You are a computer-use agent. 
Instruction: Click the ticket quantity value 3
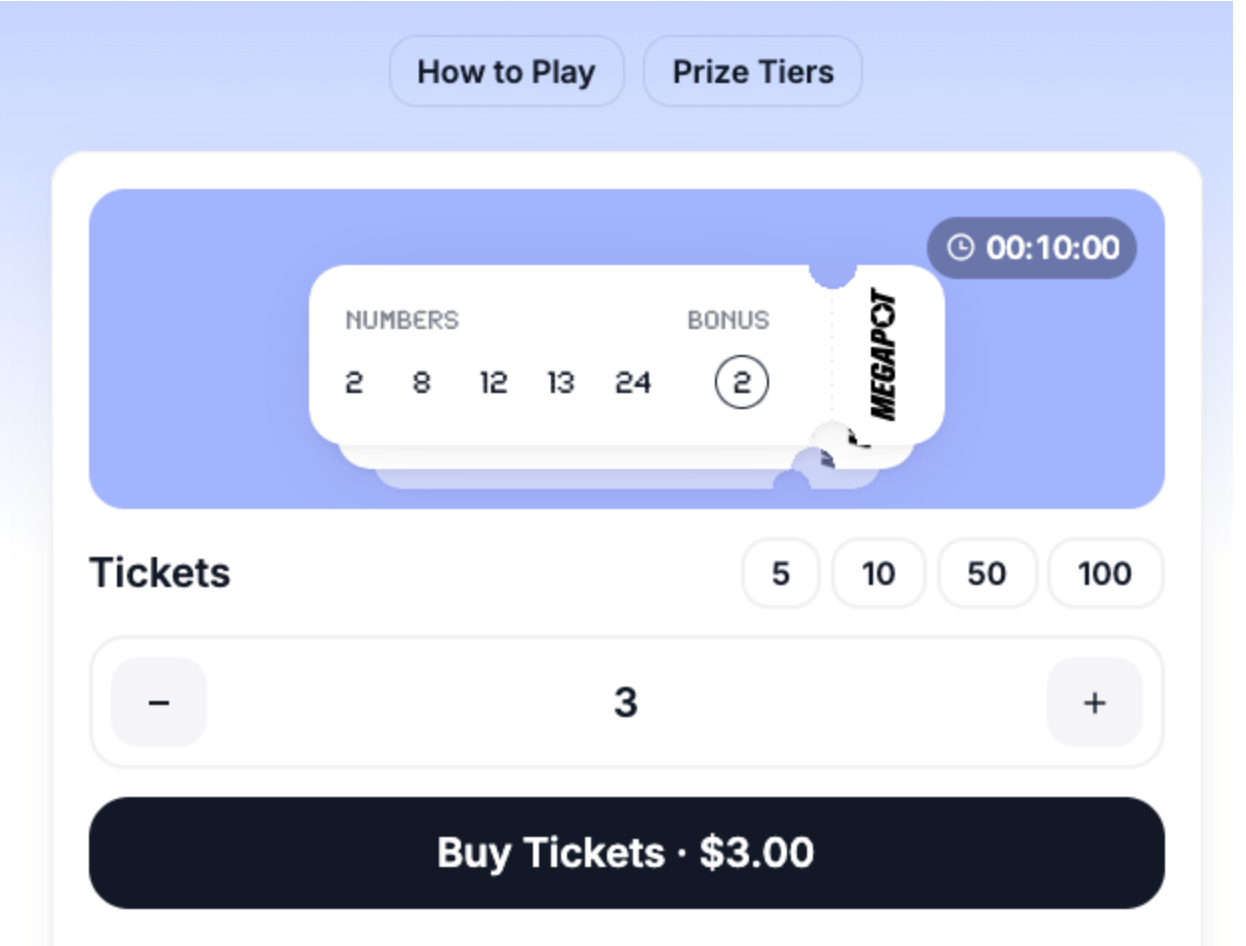pyautogui.click(x=626, y=703)
